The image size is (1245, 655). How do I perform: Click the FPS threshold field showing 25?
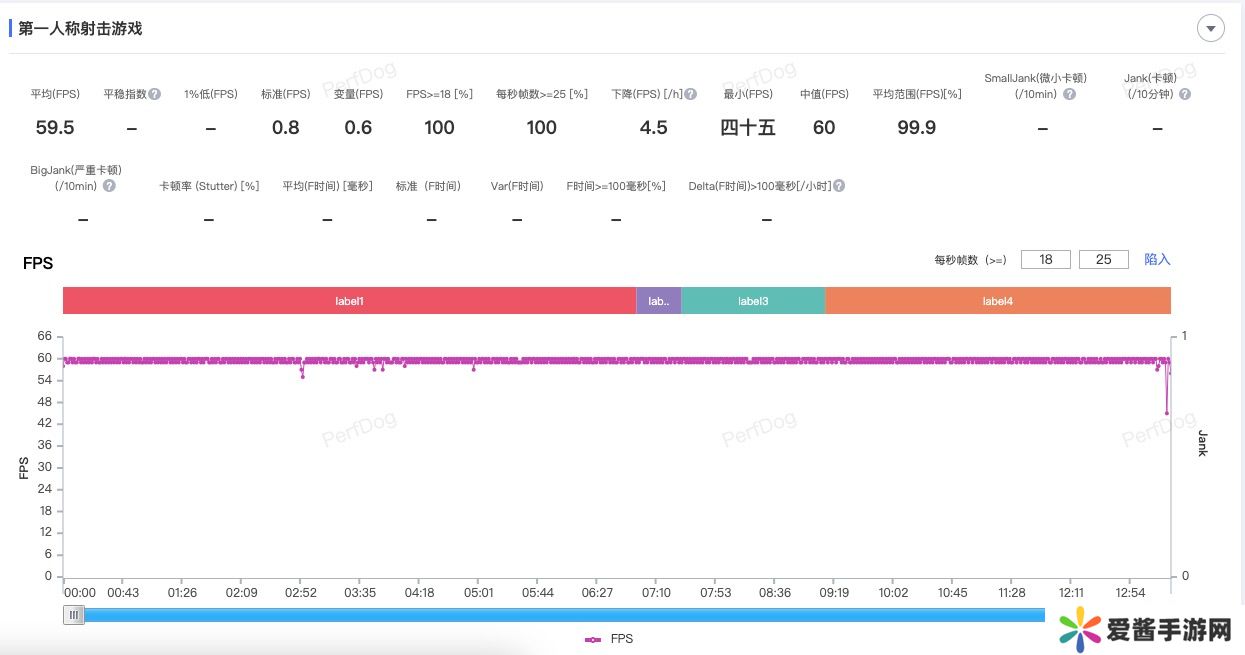(x=1103, y=259)
